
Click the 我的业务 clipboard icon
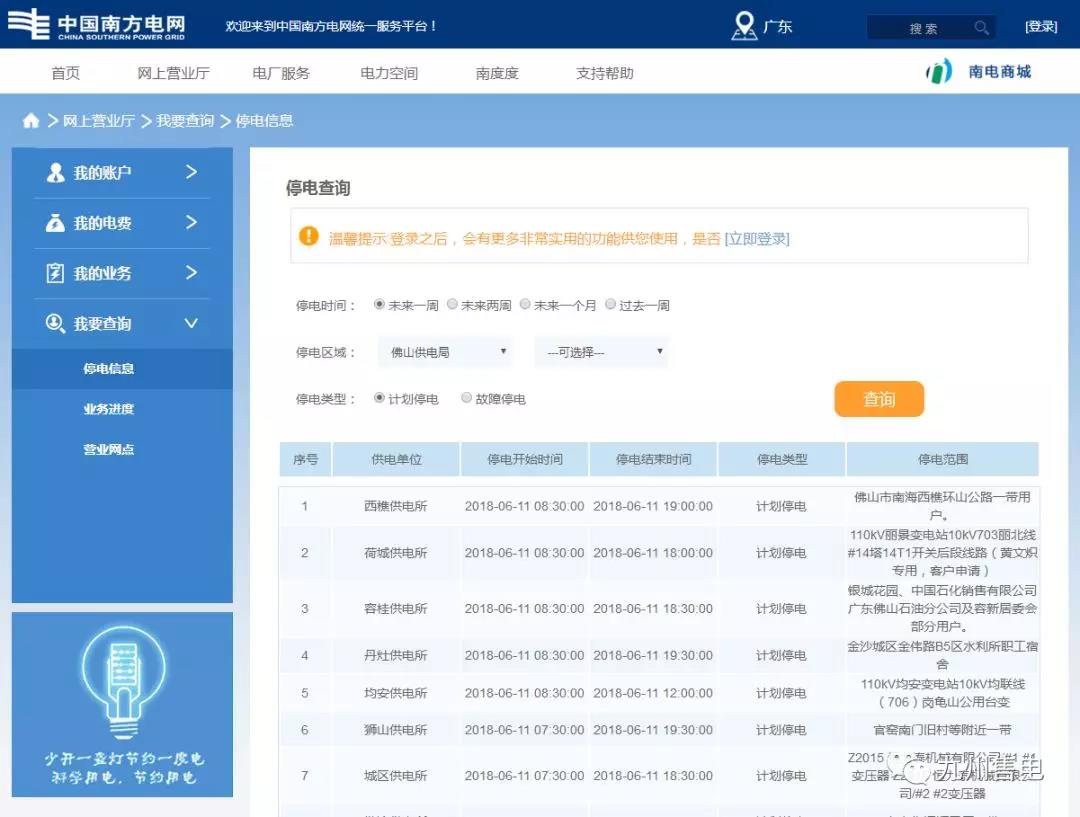click(56, 273)
